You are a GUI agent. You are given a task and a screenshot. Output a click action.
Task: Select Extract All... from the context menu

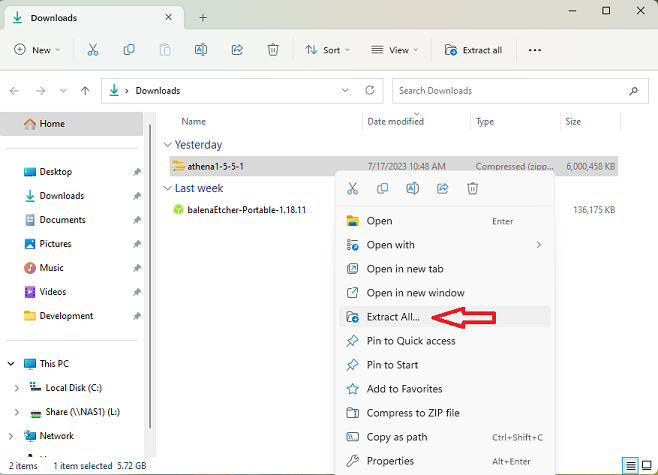(393, 317)
